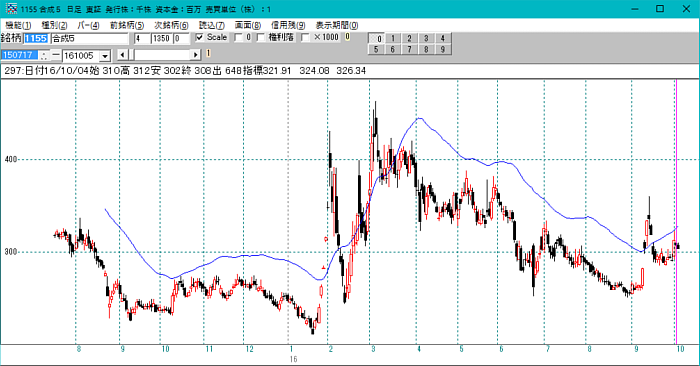Click number pad button 0
700x366 pixels.
click(376, 38)
